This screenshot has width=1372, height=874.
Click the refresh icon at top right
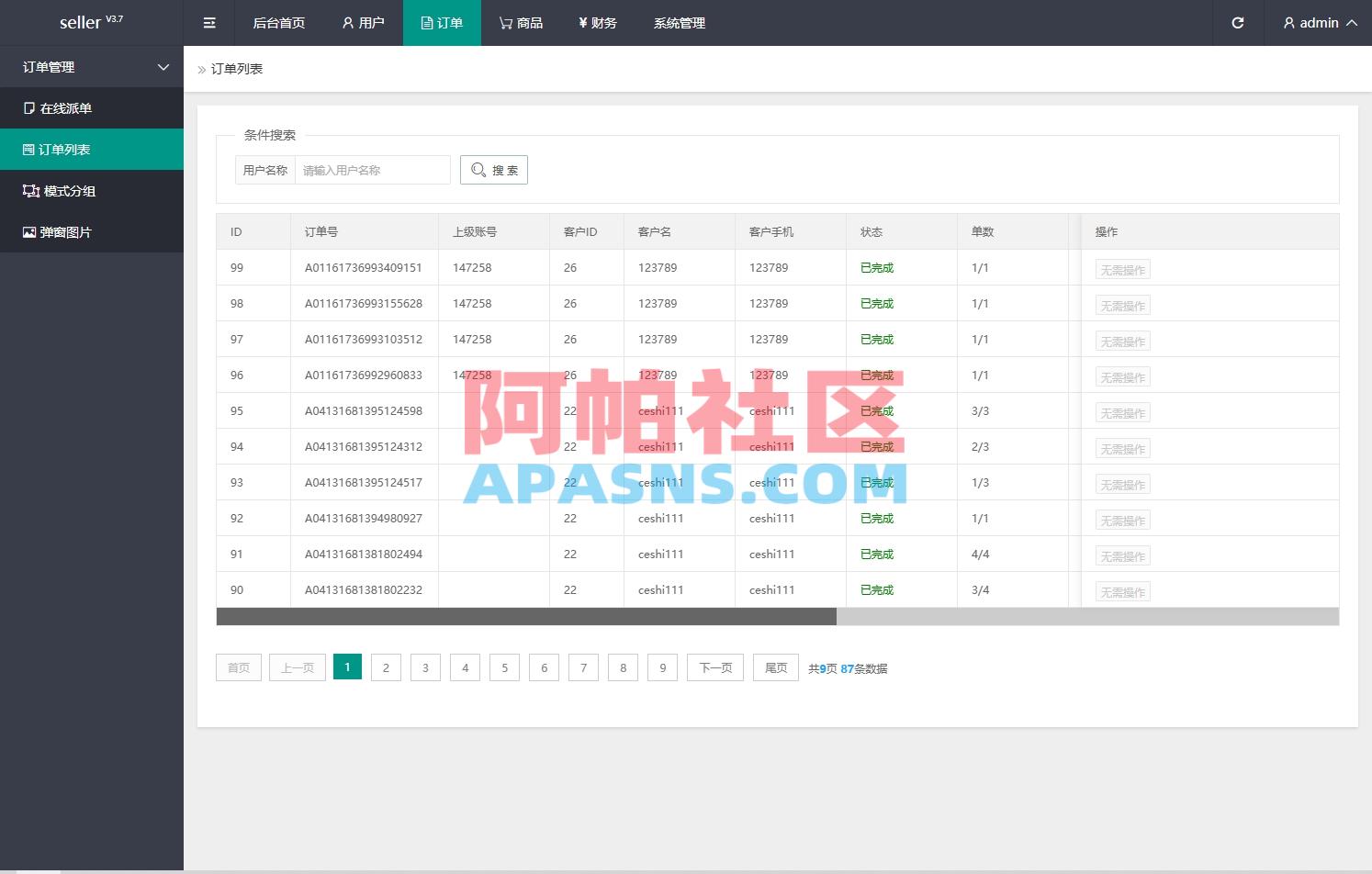(x=1237, y=23)
